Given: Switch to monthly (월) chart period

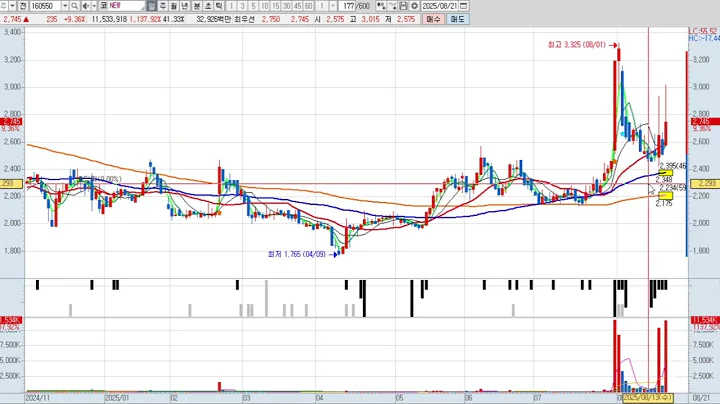Looking at the screenshot, I should pyautogui.click(x=174, y=6).
